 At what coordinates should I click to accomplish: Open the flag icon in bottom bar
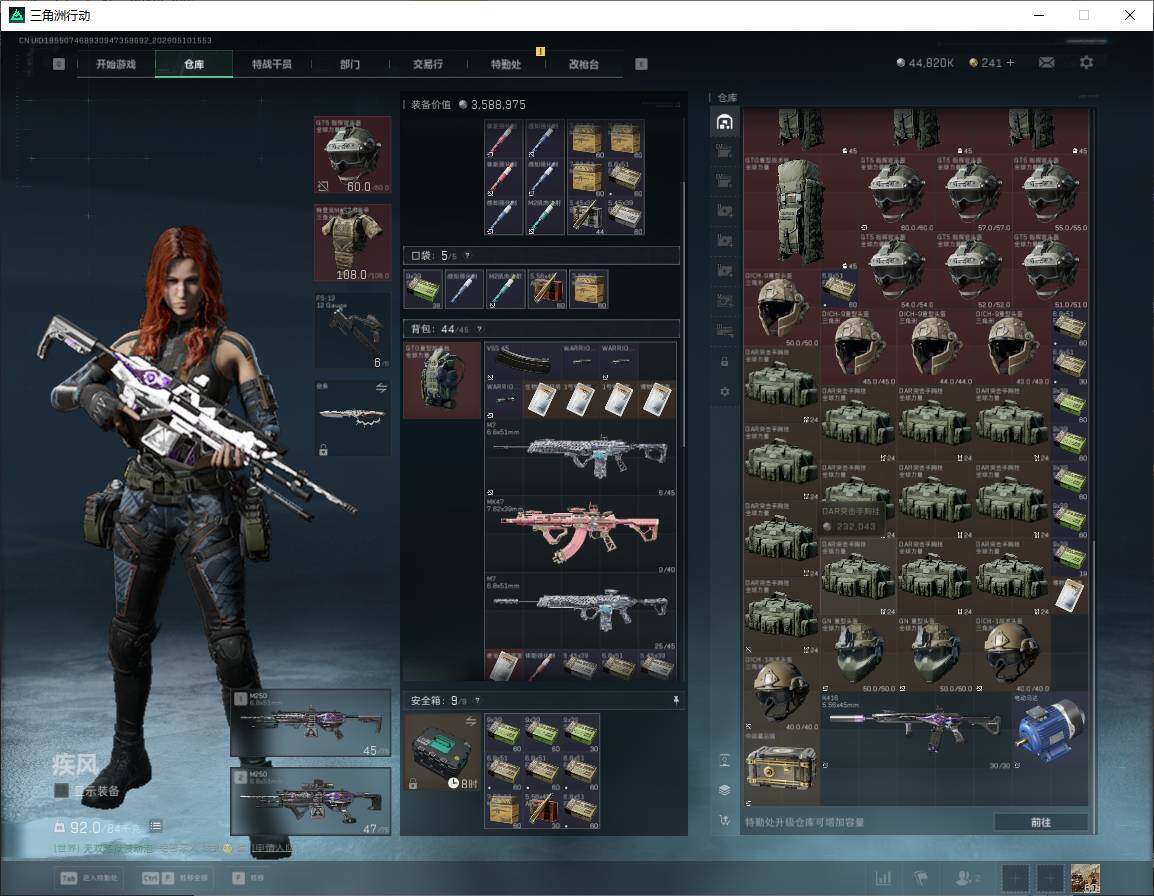pos(921,878)
